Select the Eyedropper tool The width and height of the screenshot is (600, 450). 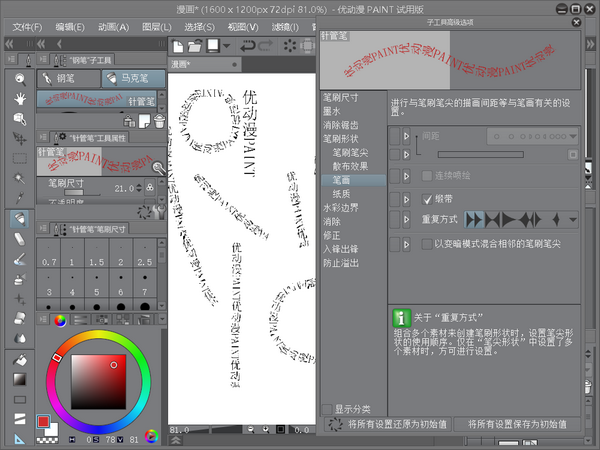click(20, 198)
